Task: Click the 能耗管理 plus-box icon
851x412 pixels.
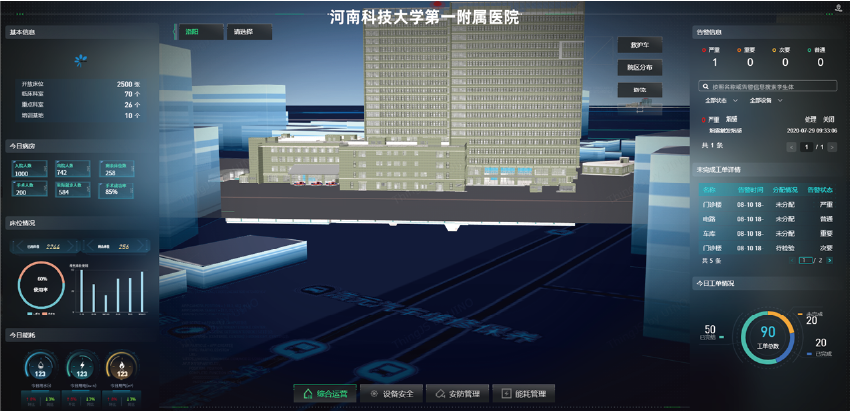Action: [x=506, y=394]
